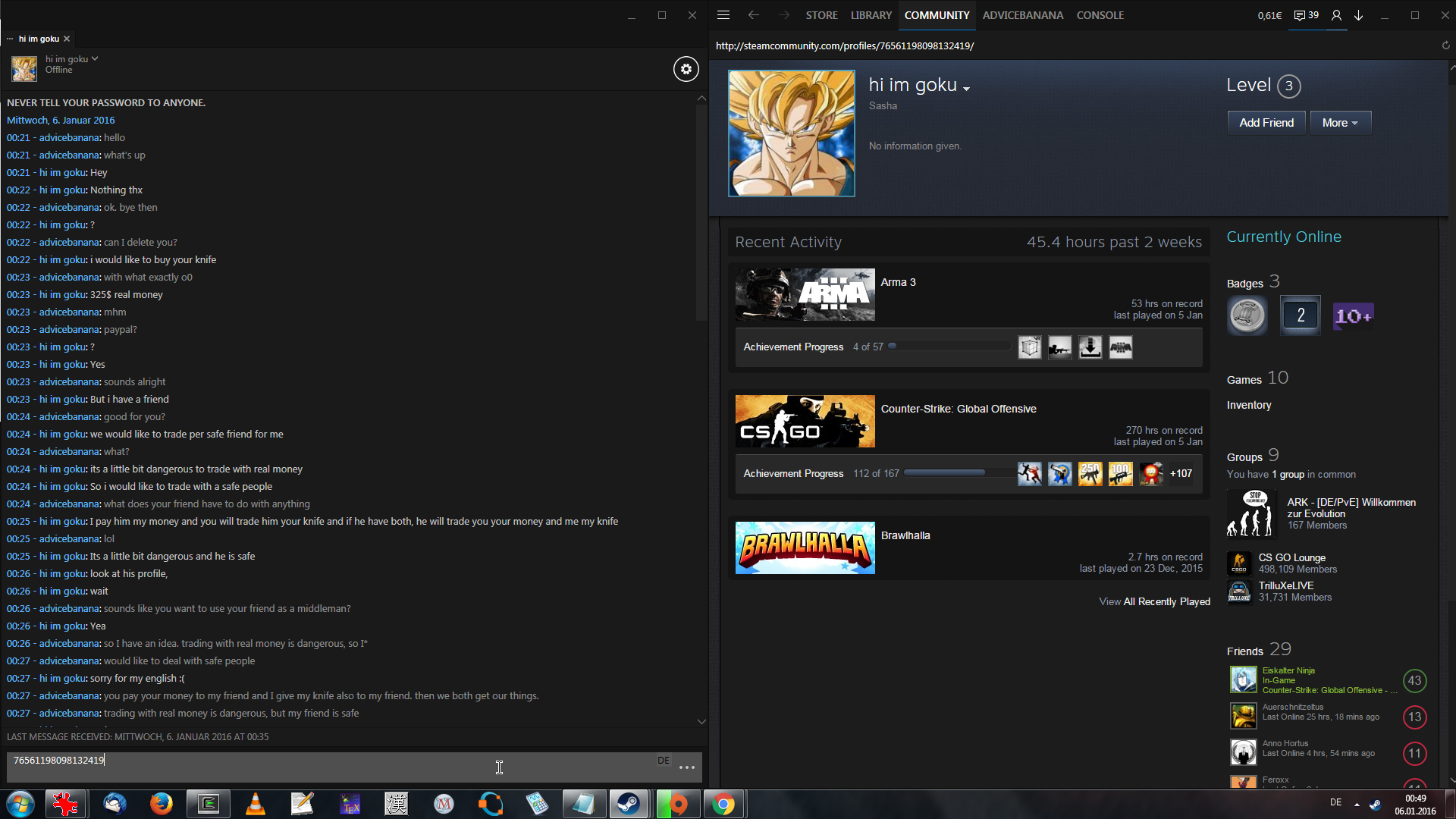Expand the hi im goku chat name dropdown
Viewport: 1456px width, 819px height.
tap(95, 58)
